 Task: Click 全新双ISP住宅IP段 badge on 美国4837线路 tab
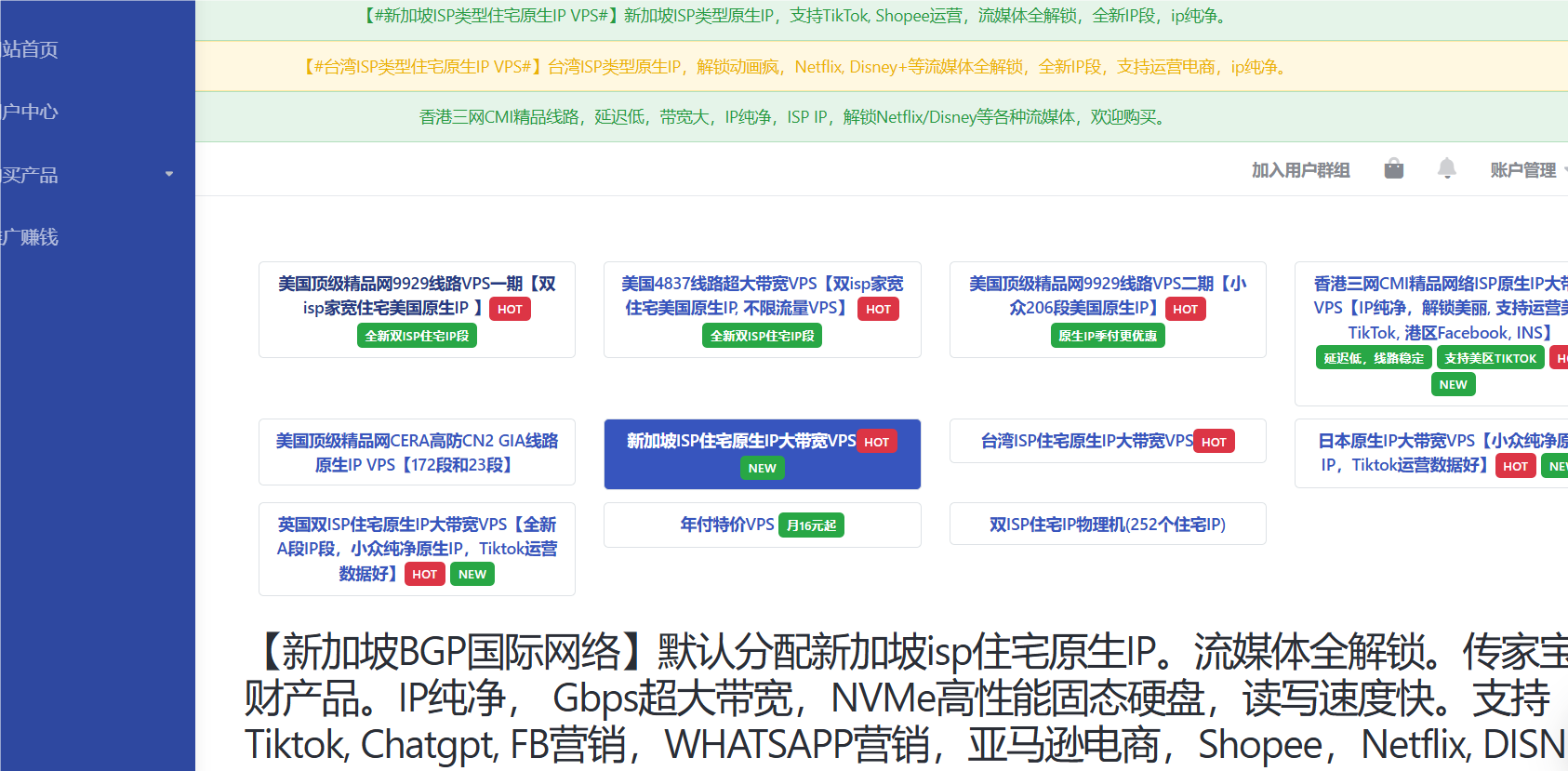(x=763, y=336)
